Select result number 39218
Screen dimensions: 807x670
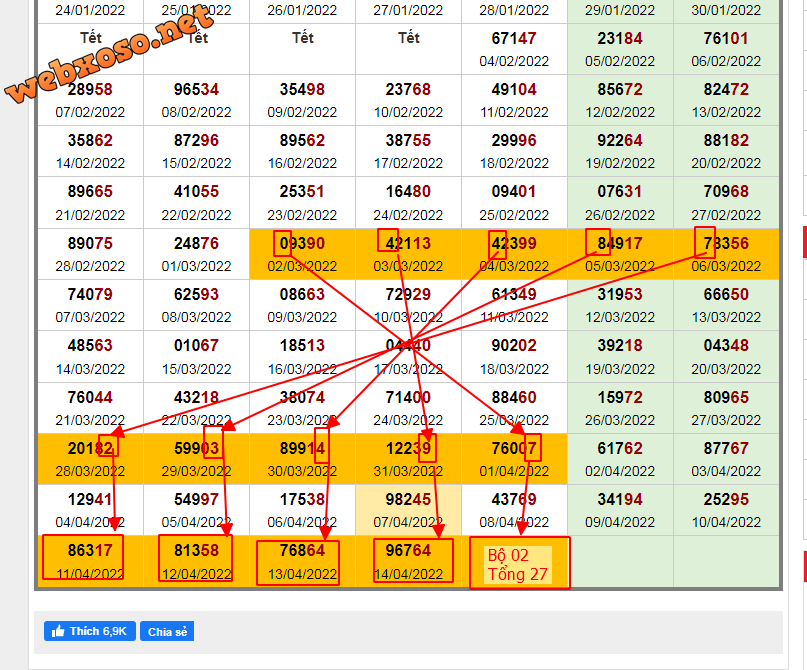(620, 345)
